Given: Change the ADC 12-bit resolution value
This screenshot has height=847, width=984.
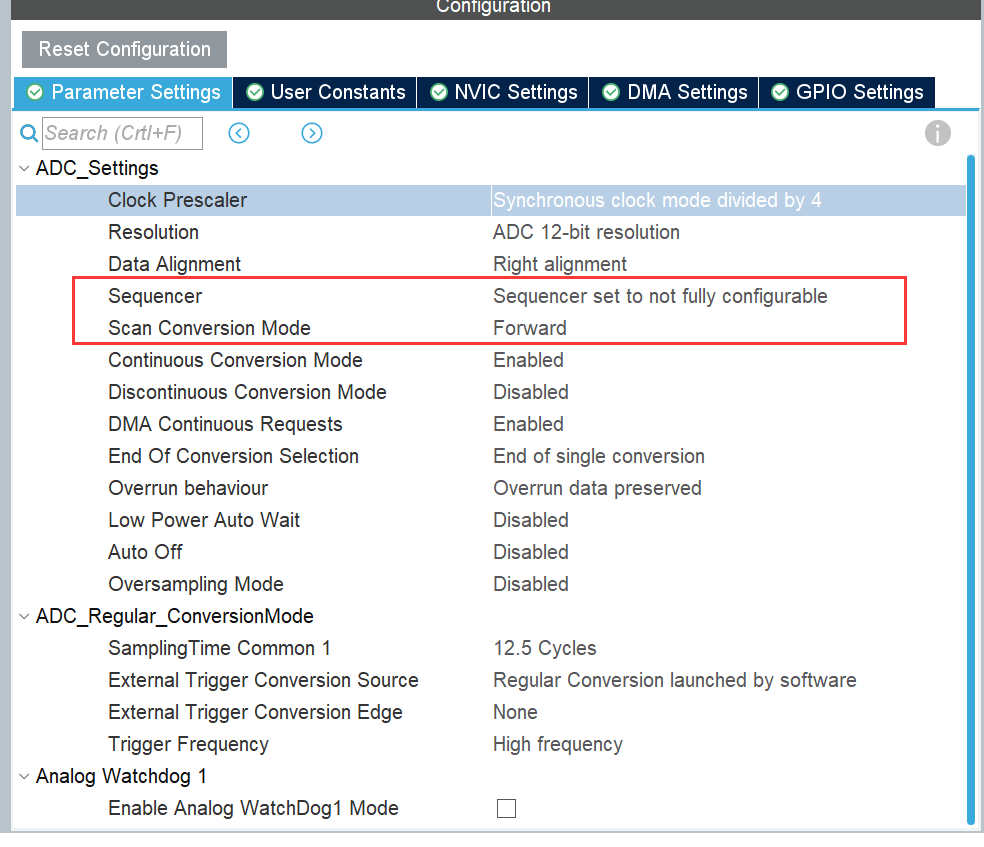Looking at the screenshot, I should [x=586, y=232].
